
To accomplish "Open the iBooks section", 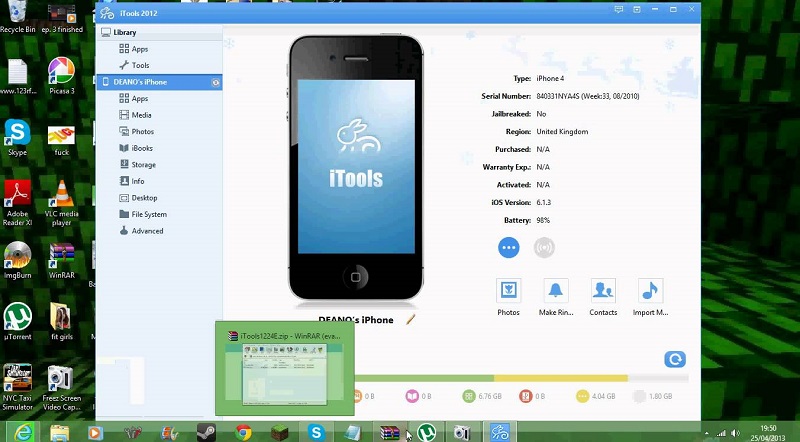I will 136,148.
